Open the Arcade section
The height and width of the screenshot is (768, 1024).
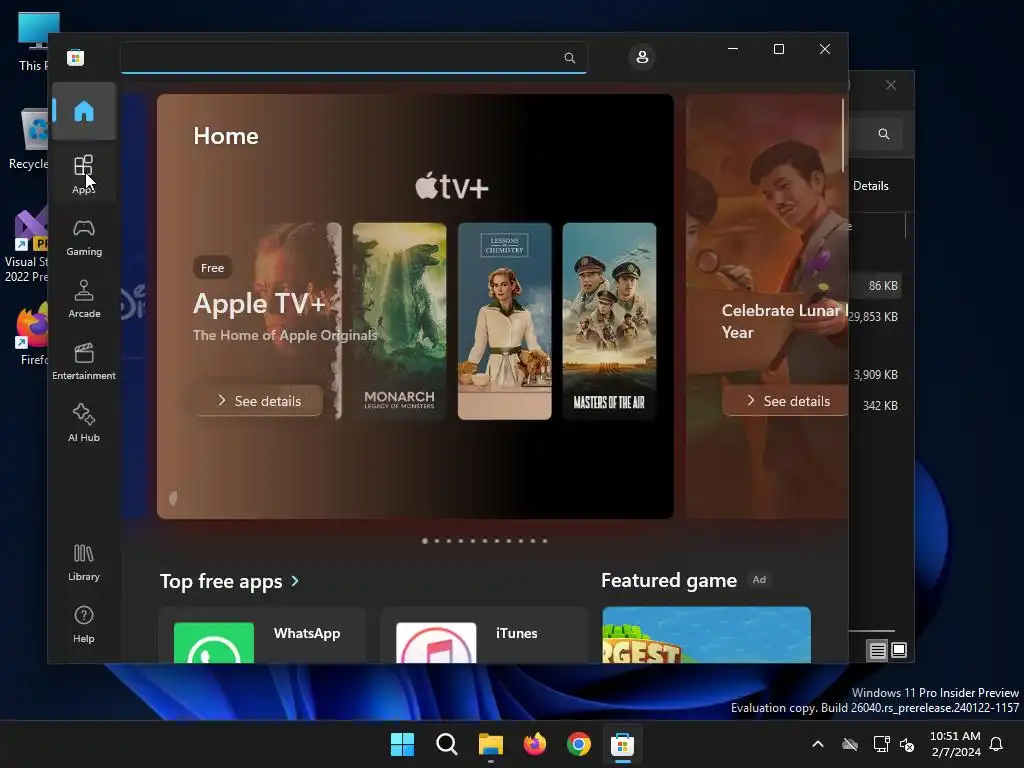click(84, 299)
